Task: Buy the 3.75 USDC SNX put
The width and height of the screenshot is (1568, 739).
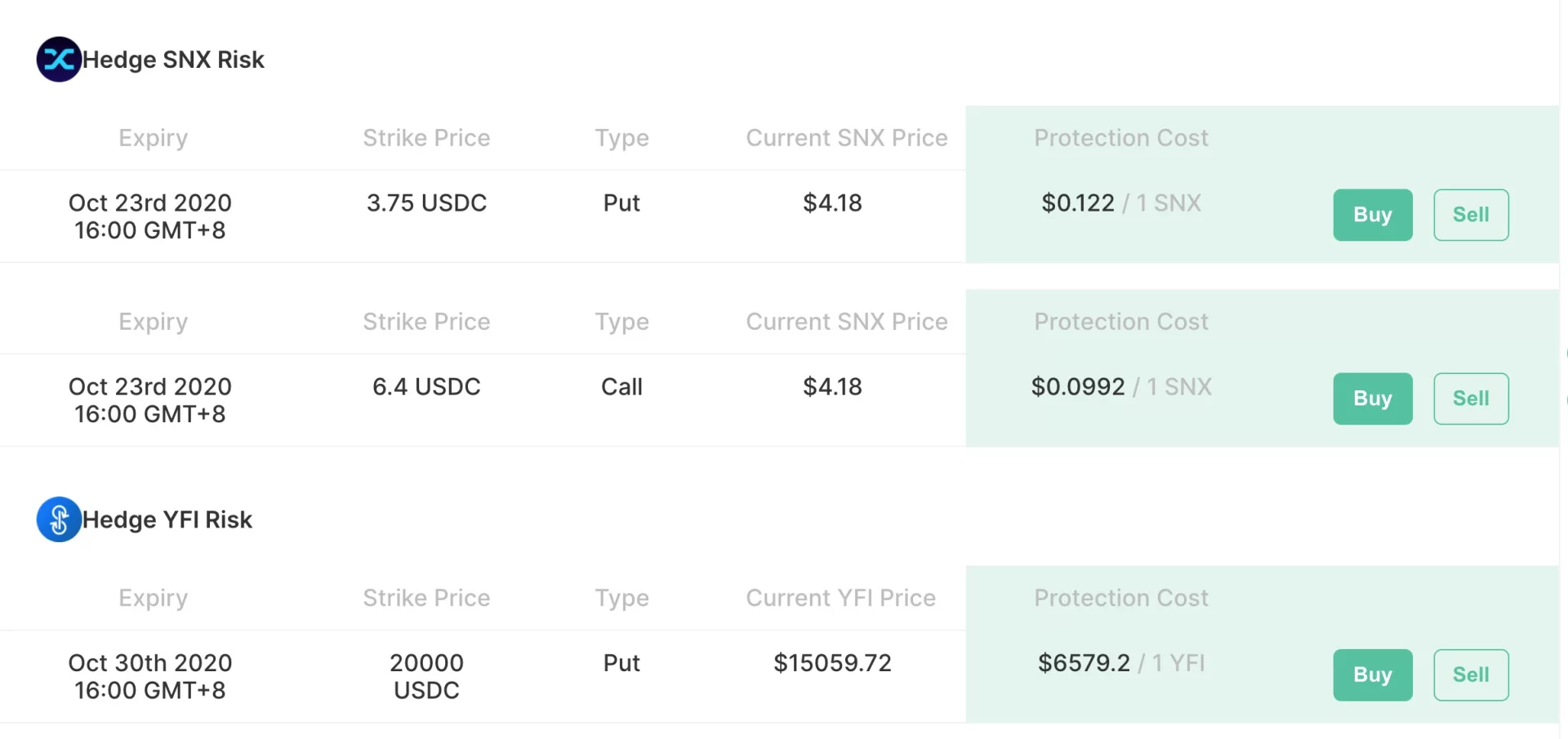Action: point(1373,215)
